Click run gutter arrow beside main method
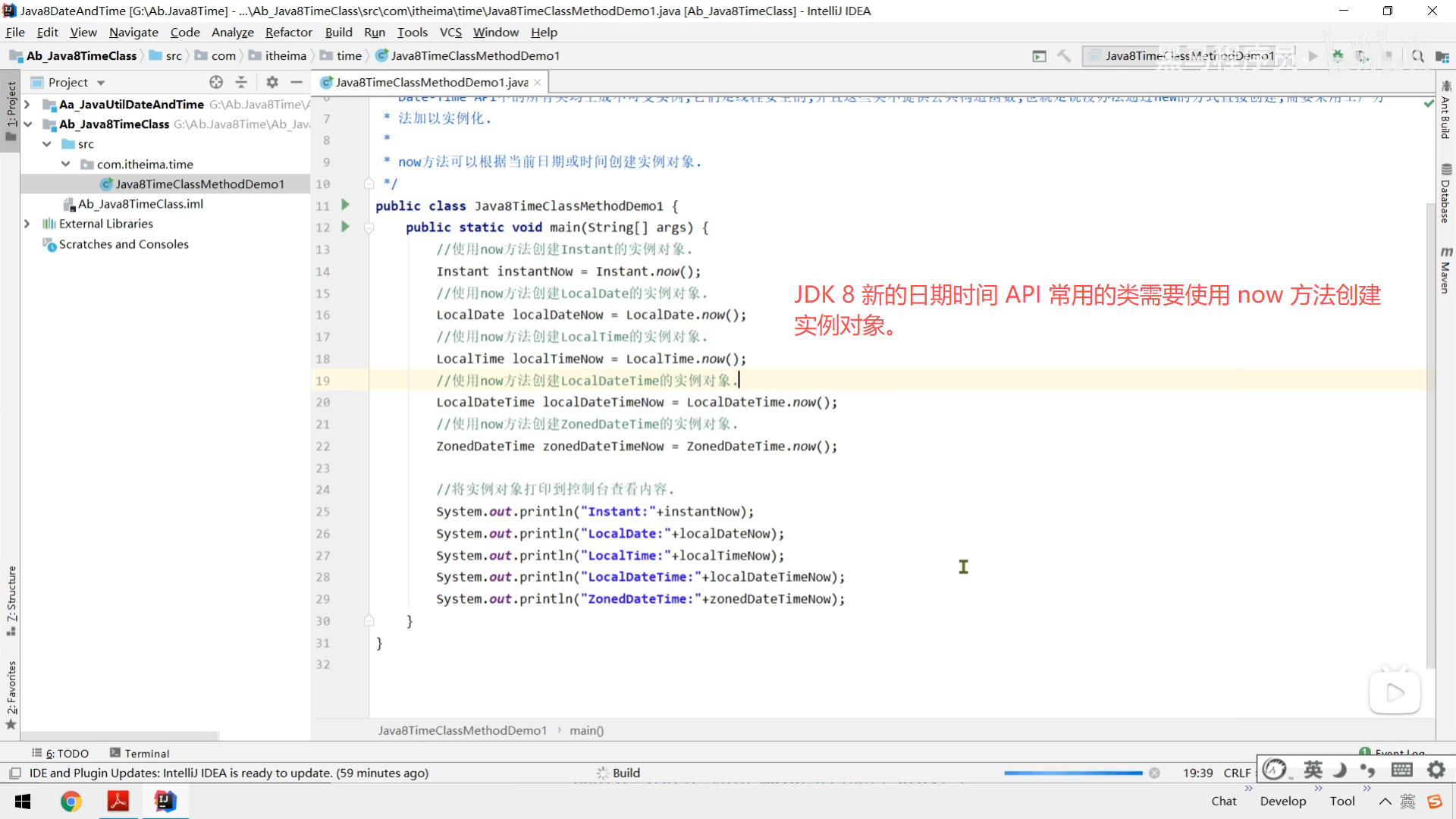 coord(346,227)
